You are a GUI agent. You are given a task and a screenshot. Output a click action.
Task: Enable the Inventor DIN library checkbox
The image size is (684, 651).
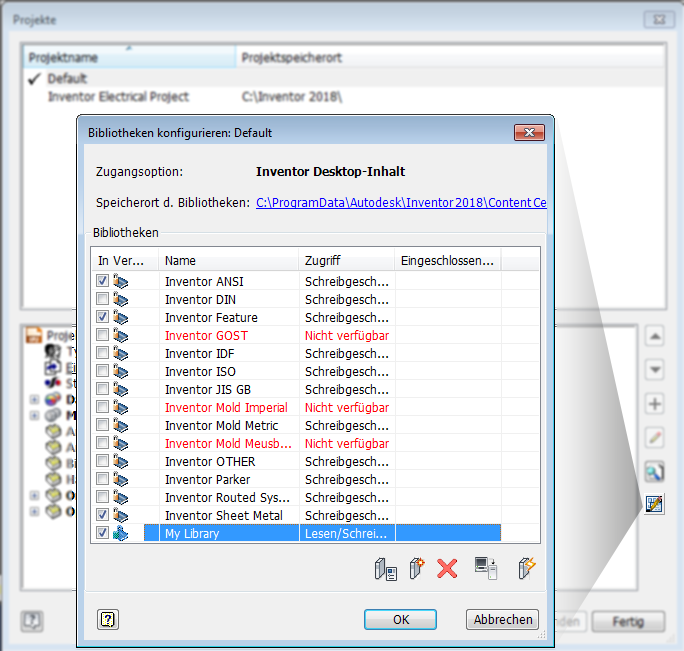tap(103, 298)
